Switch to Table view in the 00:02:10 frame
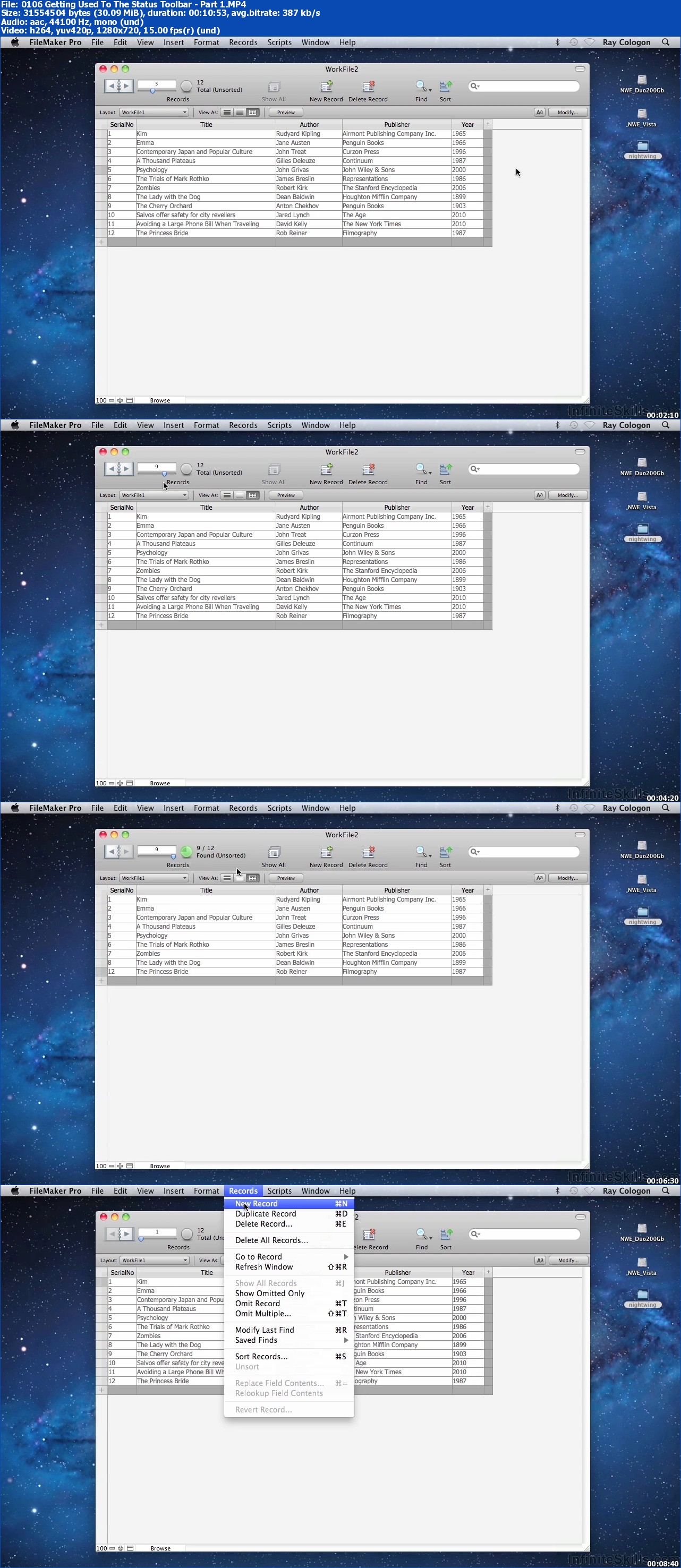 252,112
